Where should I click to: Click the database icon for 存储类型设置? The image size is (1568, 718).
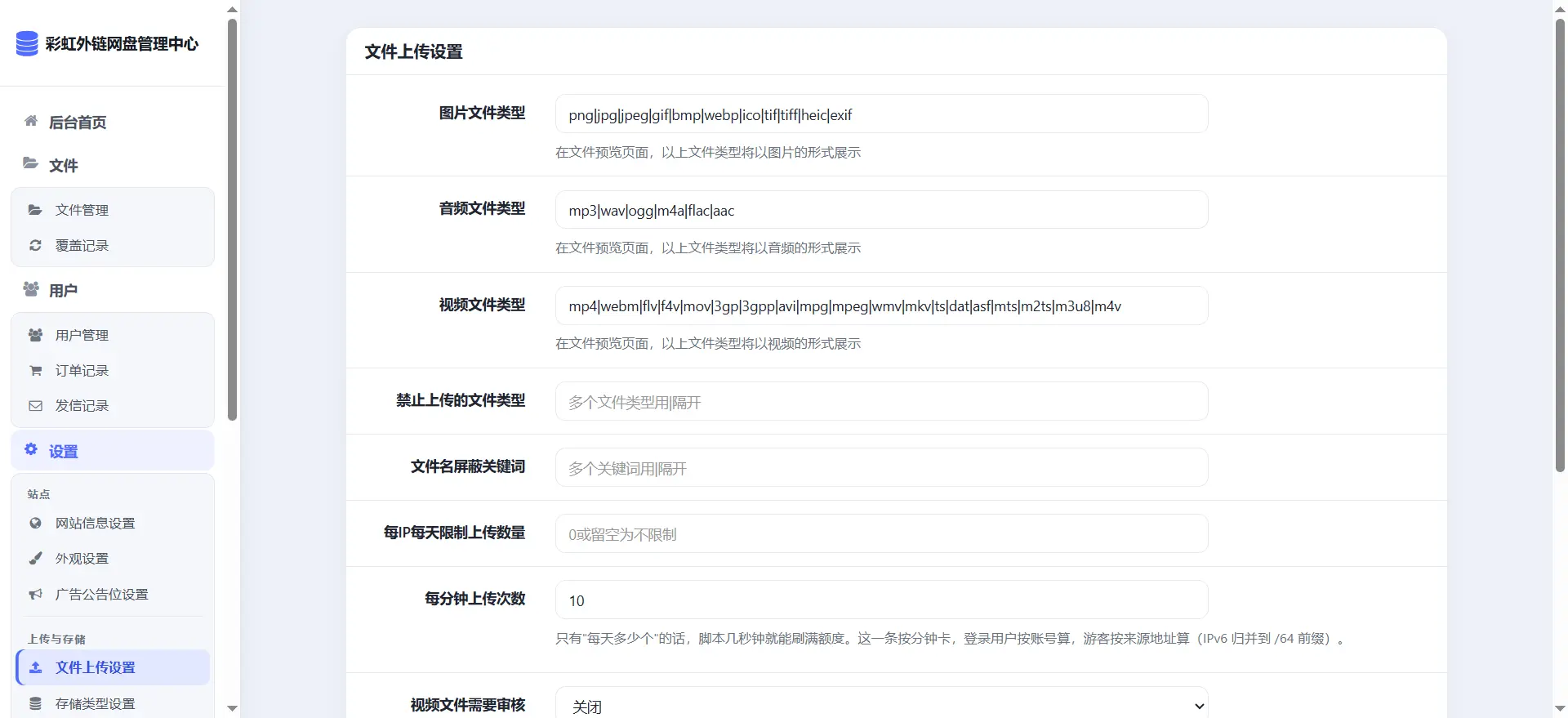[x=35, y=703]
